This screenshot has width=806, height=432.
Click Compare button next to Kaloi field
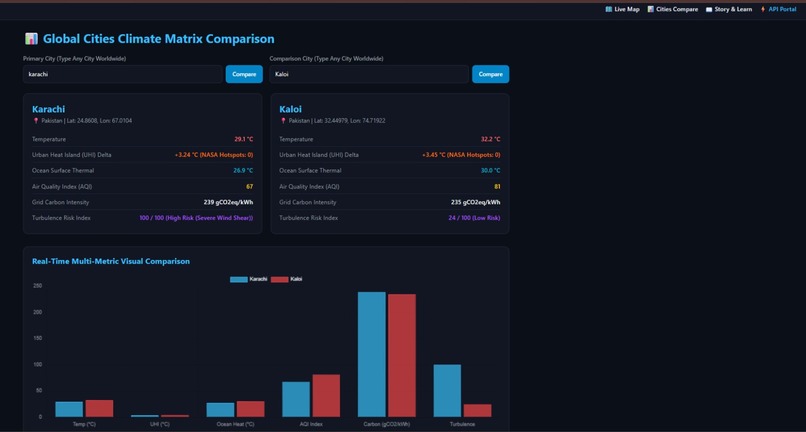(491, 74)
